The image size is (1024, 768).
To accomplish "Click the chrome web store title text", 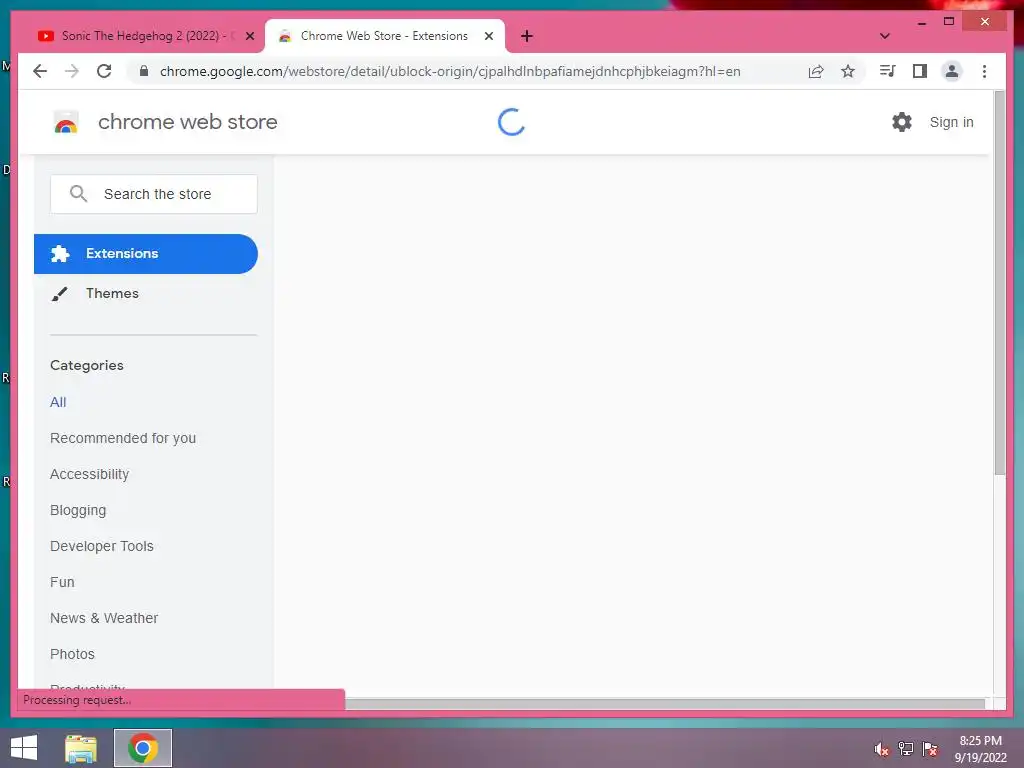I will (x=187, y=122).
